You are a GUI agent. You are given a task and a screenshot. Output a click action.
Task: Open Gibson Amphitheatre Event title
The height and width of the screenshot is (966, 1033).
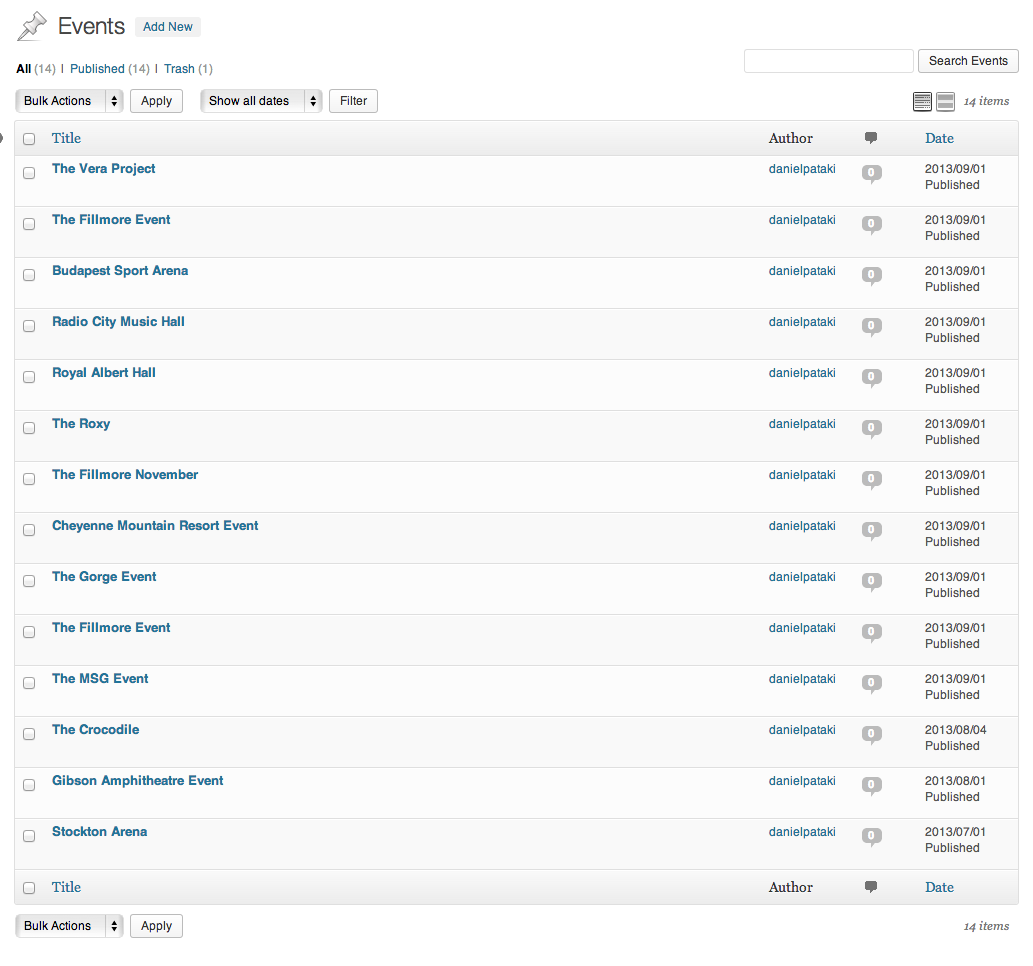[x=138, y=781]
